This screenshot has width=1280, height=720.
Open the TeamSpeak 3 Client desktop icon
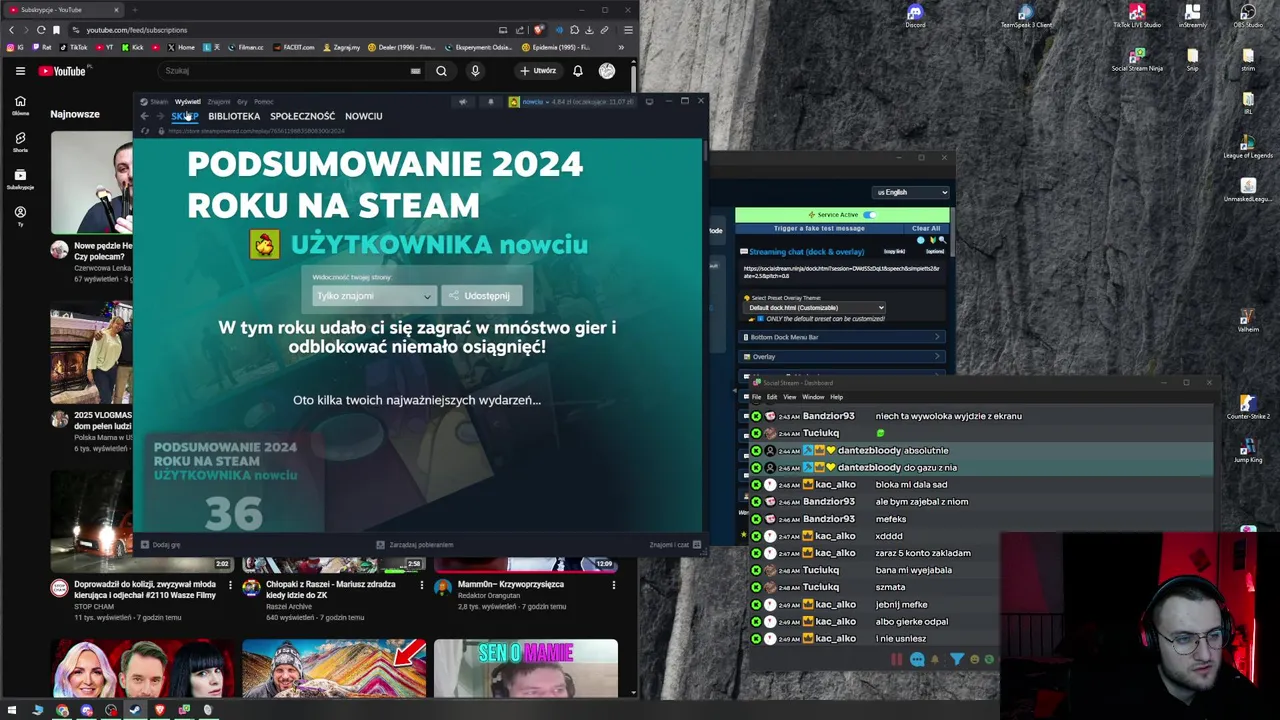[1026, 15]
